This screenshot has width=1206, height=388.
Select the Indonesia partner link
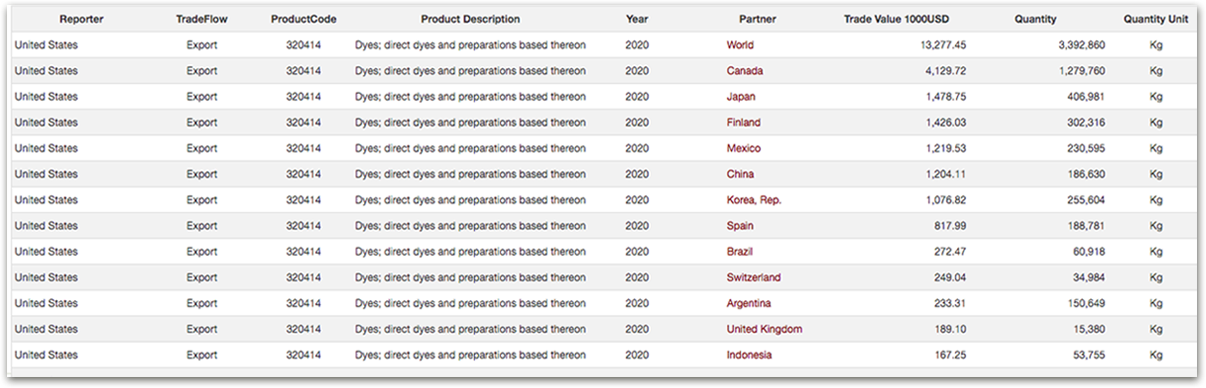coord(749,355)
